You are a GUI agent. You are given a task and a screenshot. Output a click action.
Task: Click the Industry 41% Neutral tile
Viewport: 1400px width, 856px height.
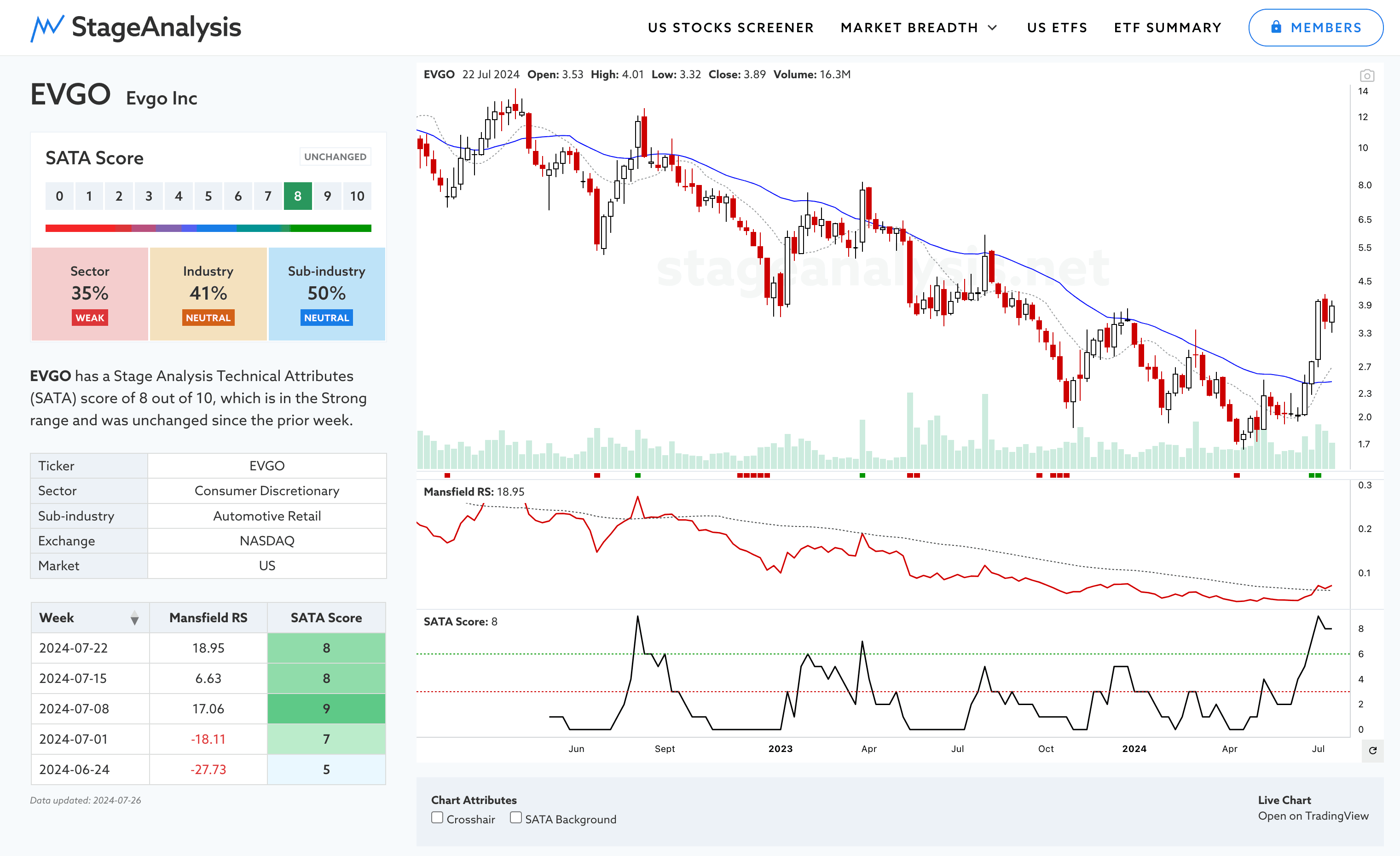pos(208,294)
